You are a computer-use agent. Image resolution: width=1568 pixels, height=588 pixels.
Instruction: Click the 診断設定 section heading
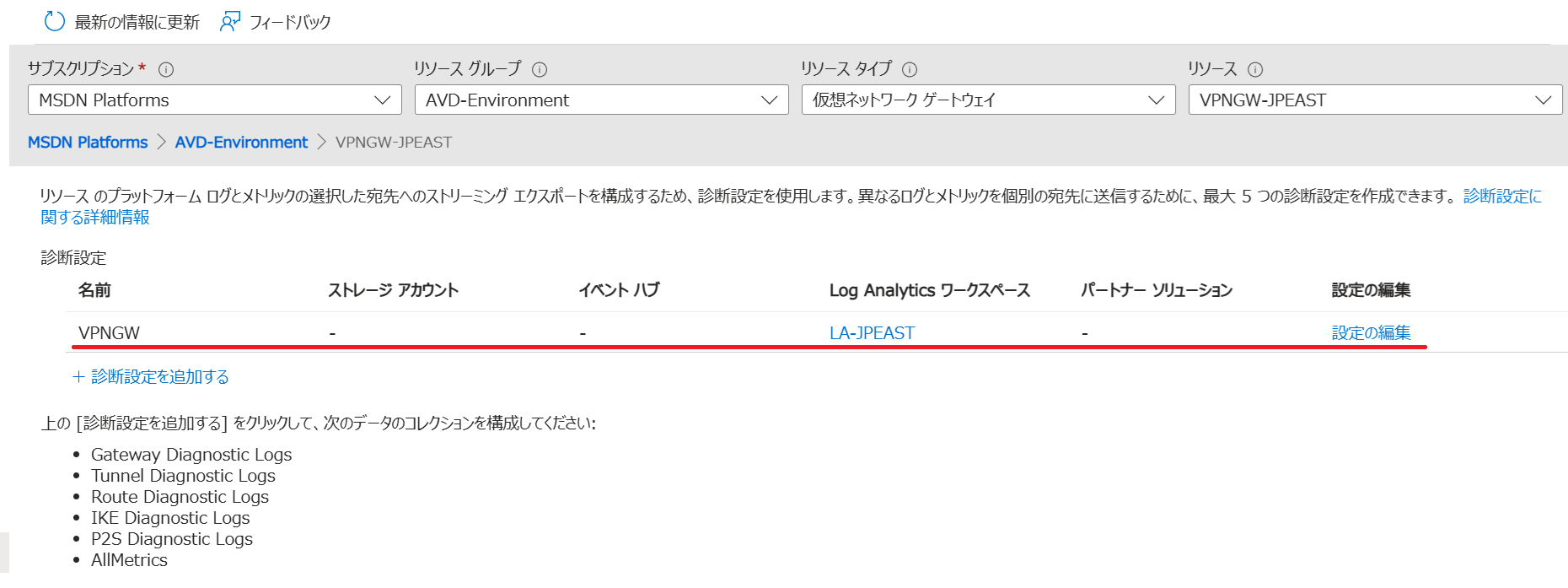click(x=74, y=258)
